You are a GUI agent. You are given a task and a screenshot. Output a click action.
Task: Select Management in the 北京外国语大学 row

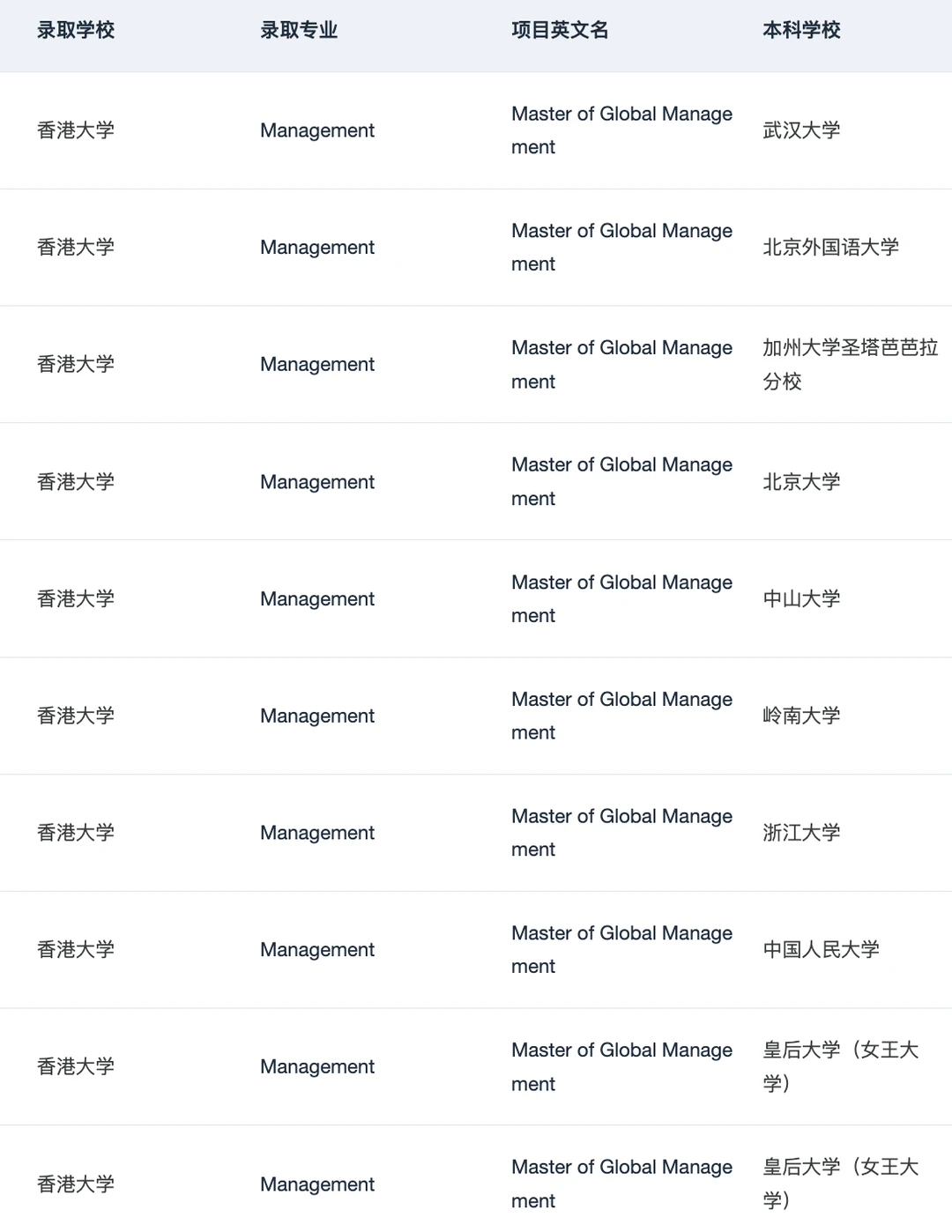coord(317,248)
